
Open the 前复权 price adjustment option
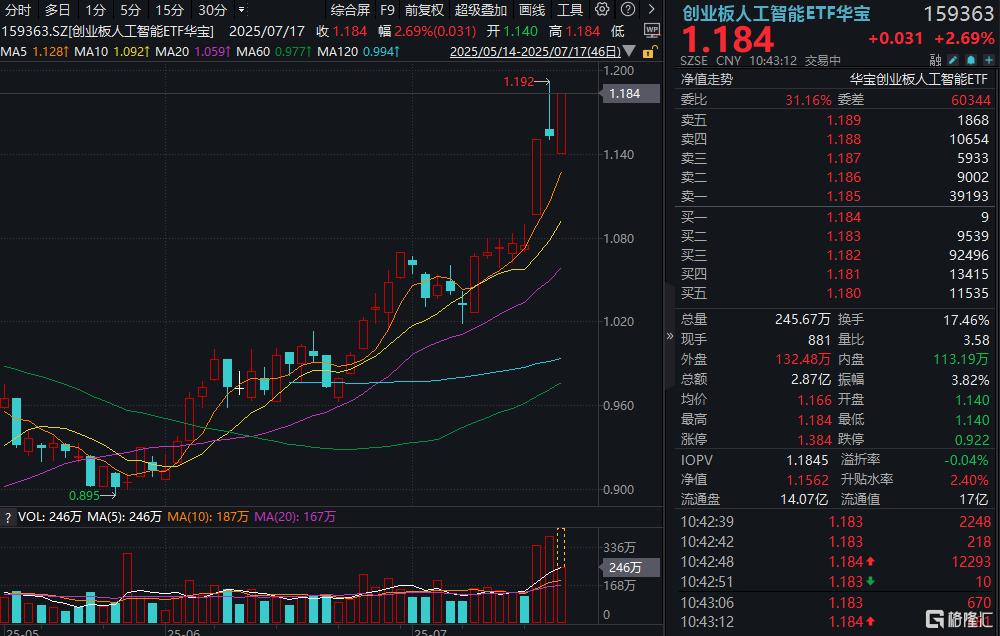click(x=424, y=10)
